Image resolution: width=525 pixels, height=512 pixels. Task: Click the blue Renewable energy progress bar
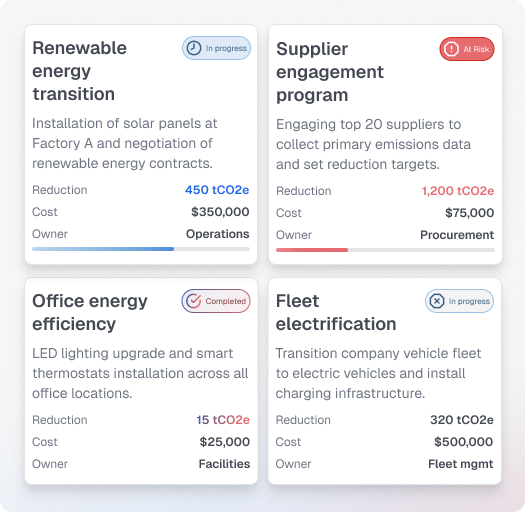click(x=141, y=249)
